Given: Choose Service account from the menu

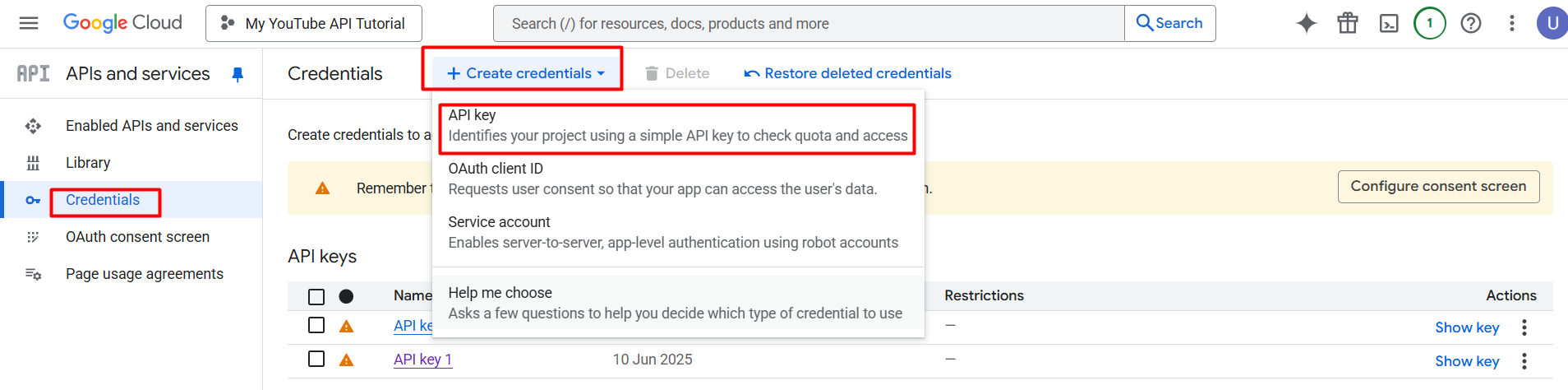Looking at the screenshot, I should click(678, 232).
